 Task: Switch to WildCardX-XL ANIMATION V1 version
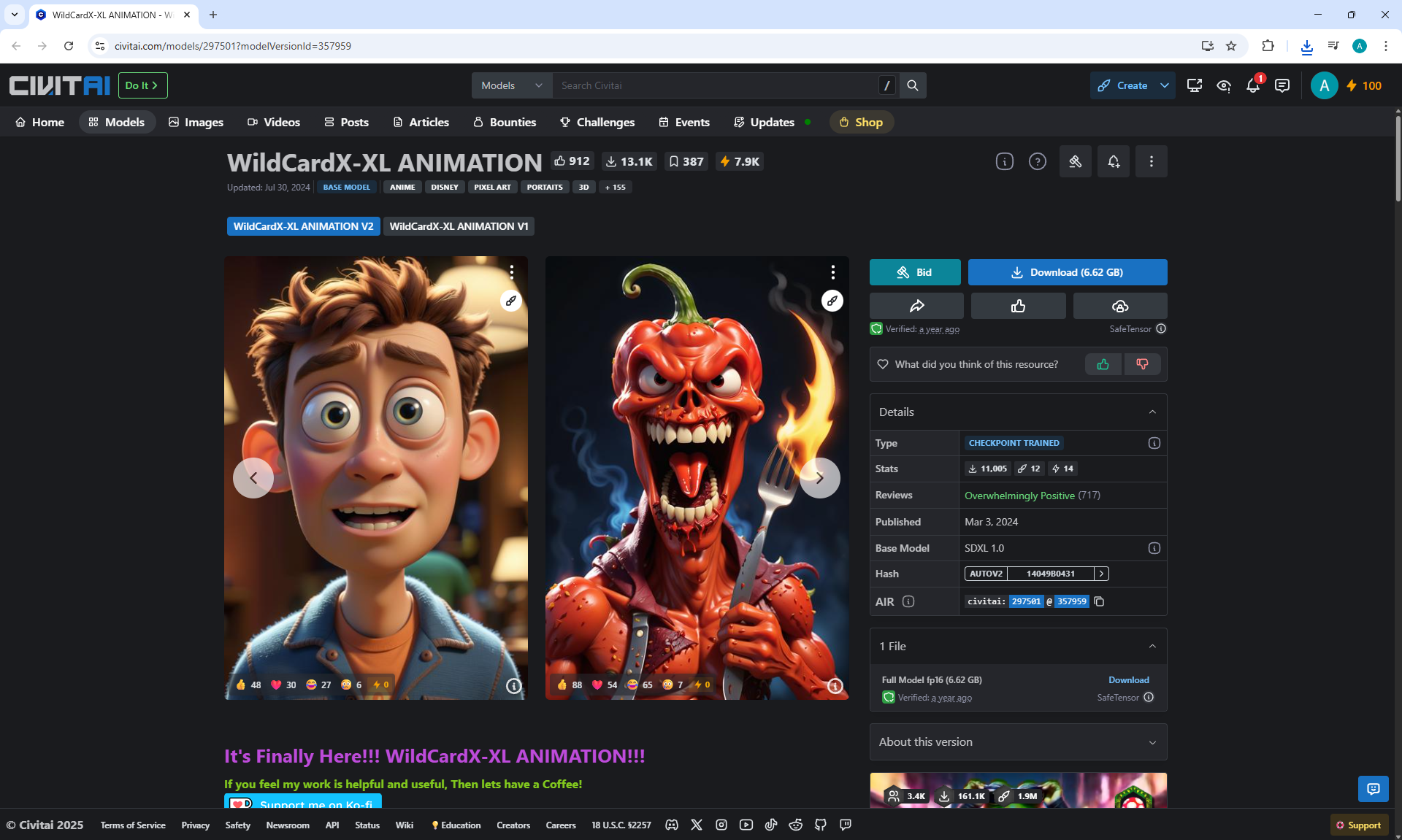point(459,226)
